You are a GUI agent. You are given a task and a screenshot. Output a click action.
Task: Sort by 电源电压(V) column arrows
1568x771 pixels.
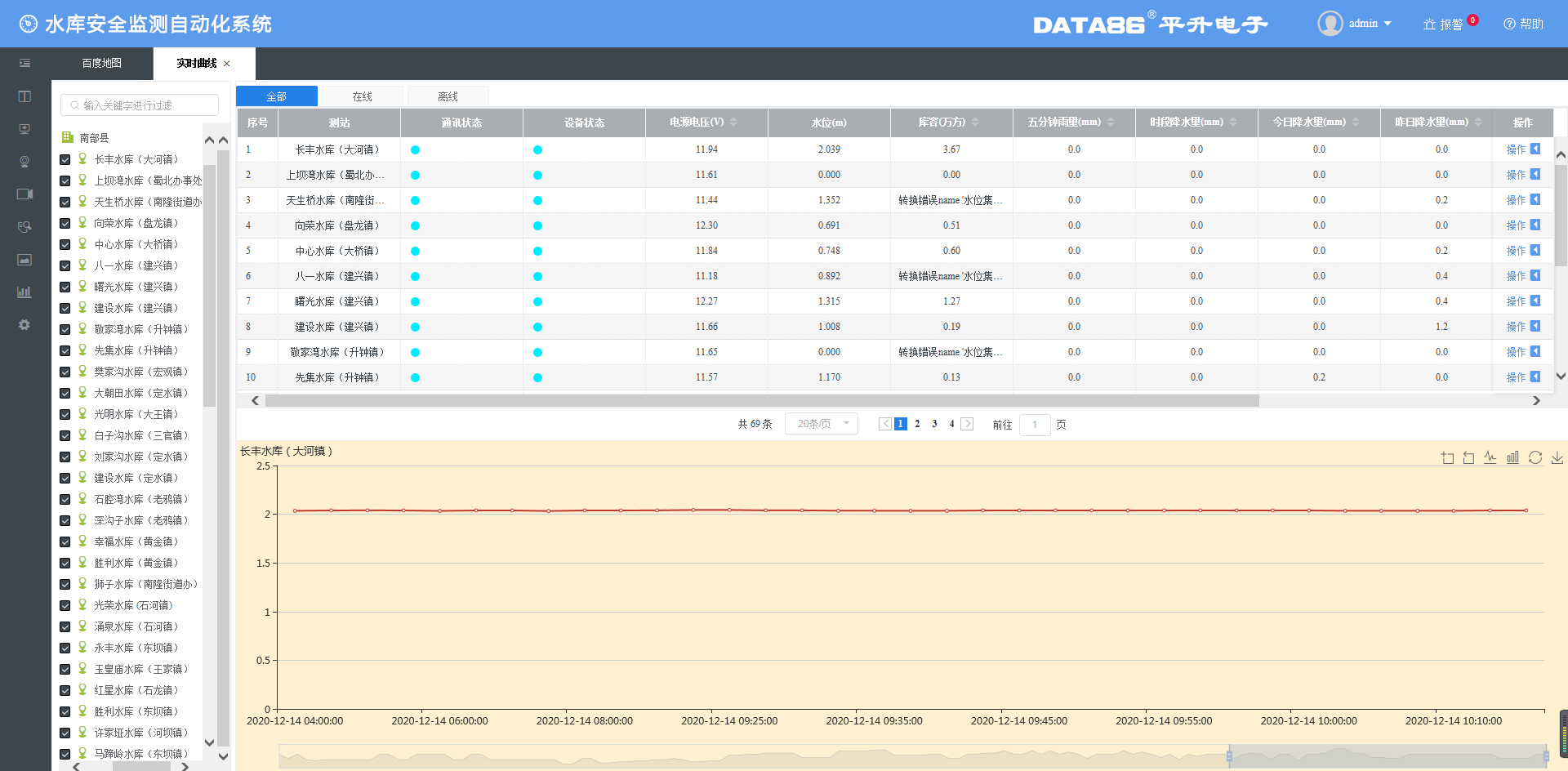coord(733,123)
